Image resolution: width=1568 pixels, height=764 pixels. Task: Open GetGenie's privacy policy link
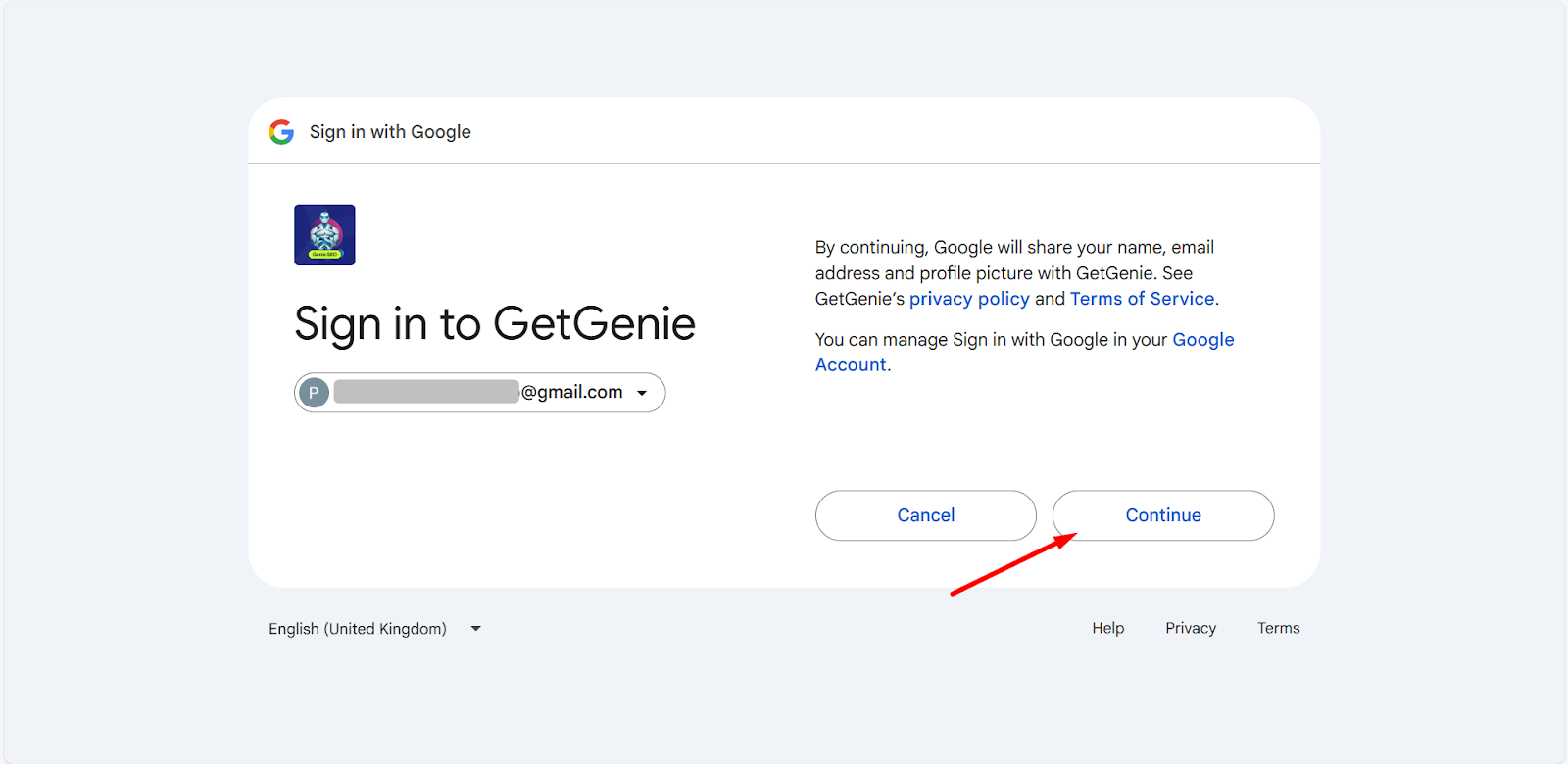969,299
